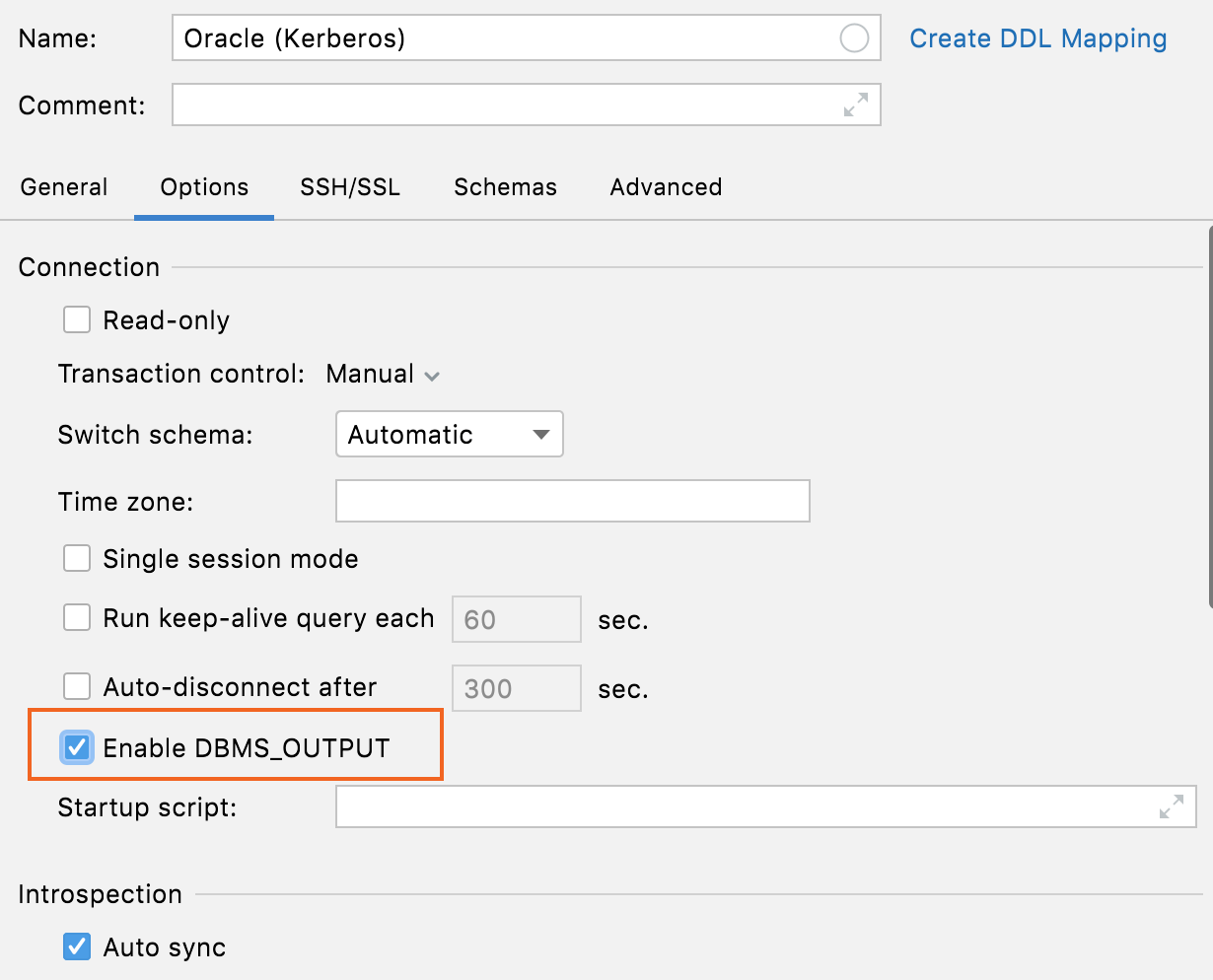Enable the Read-only connection checkbox
Image resolution: width=1213 pixels, height=980 pixels.
[76, 318]
